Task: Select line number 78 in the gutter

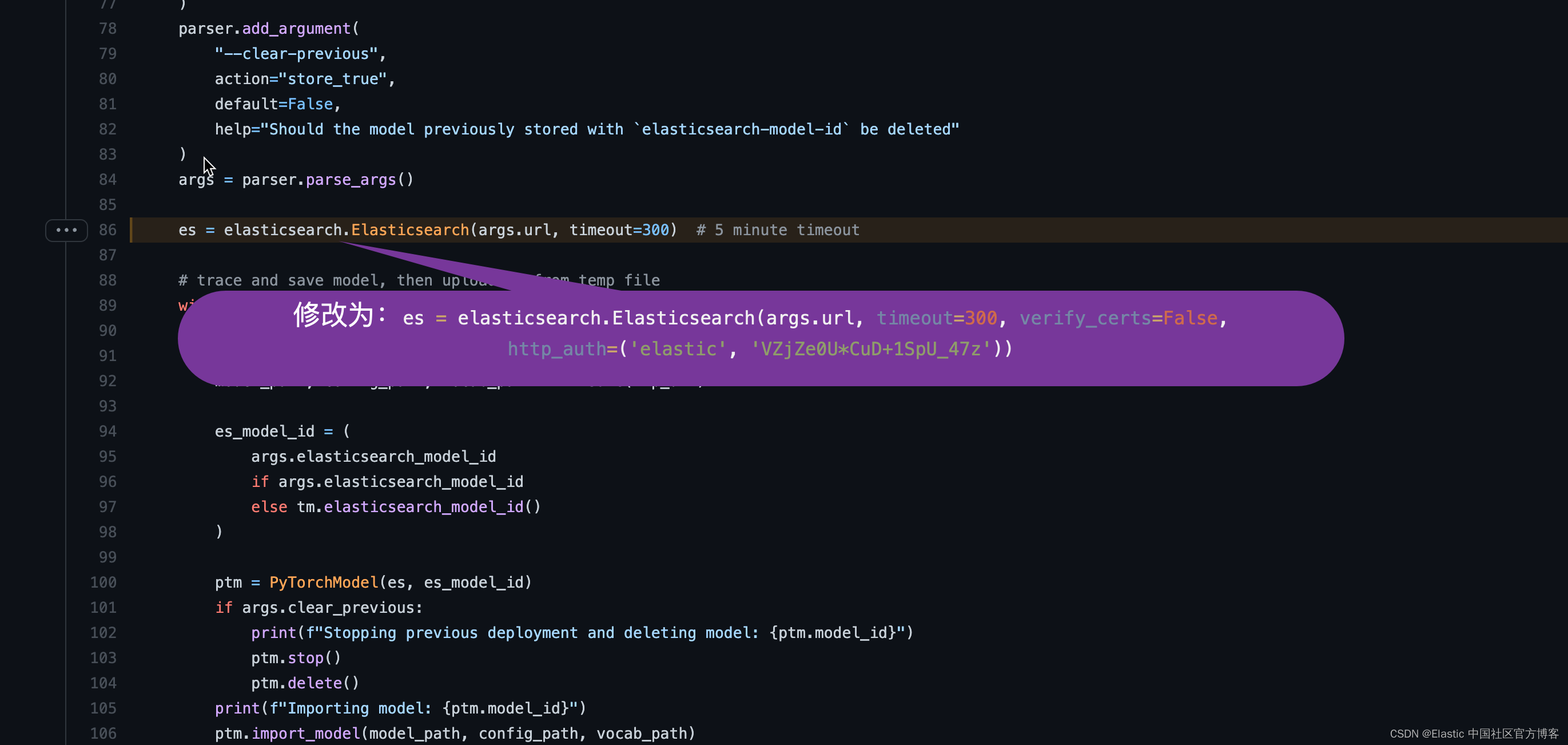Action: click(x=108, y=29)
